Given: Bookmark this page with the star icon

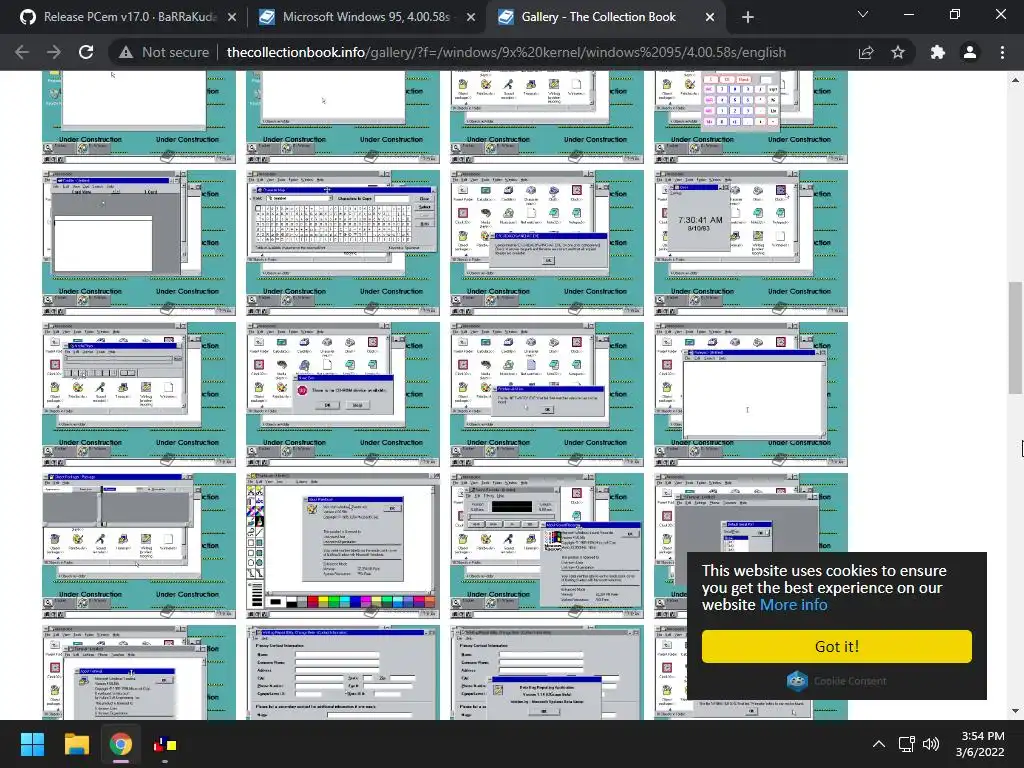Looking at the screenshot, I should tap(898, 52).
